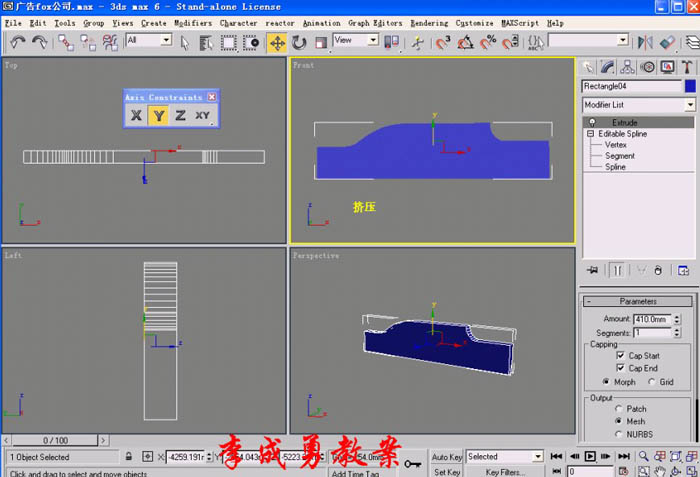The height and width of the screenshot is (477, 700).
Task: Collapse the Parameters rollout
Action: (638, 301)
